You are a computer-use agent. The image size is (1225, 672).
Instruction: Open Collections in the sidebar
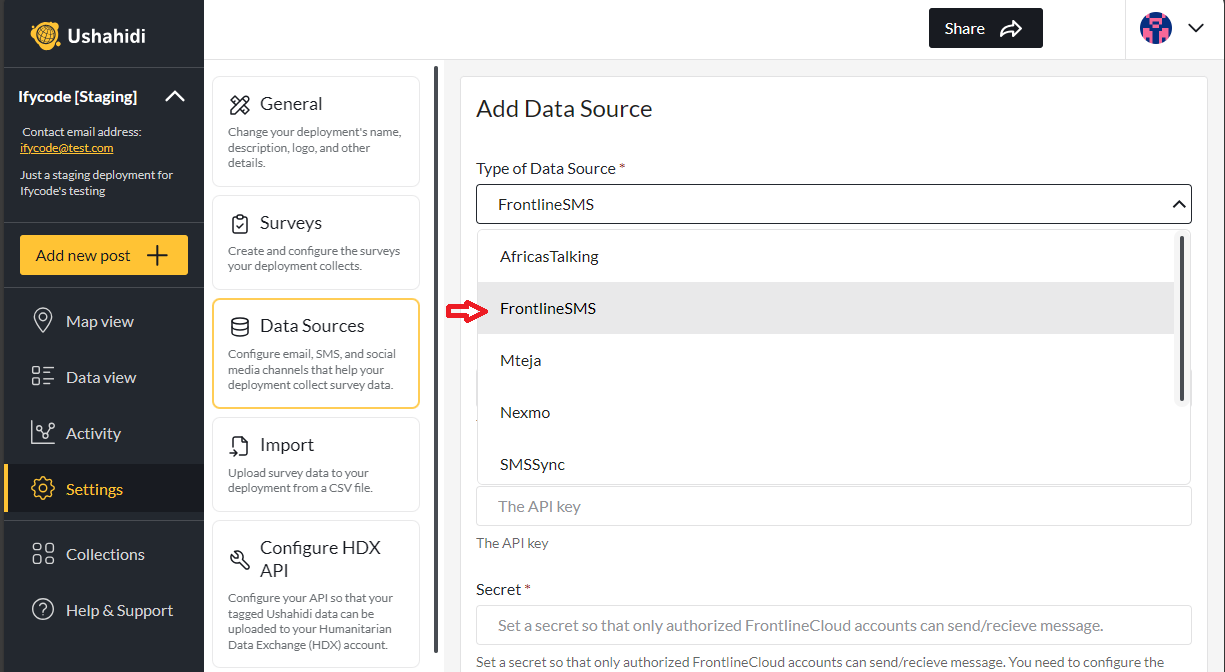[x=105, y=554]
